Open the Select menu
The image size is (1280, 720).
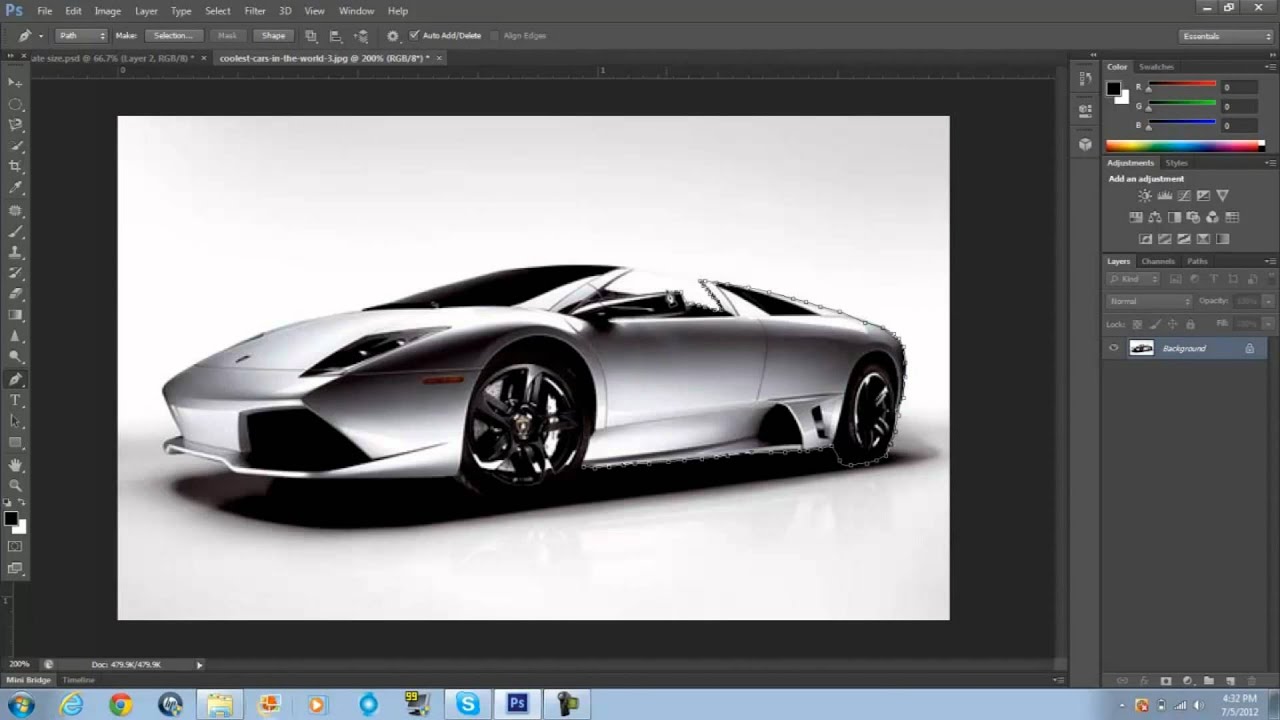coord(218,11)
